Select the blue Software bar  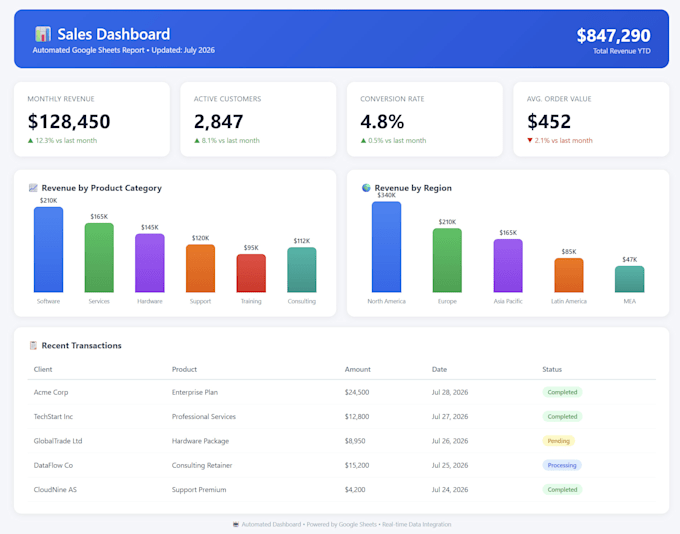coord(49,249)
